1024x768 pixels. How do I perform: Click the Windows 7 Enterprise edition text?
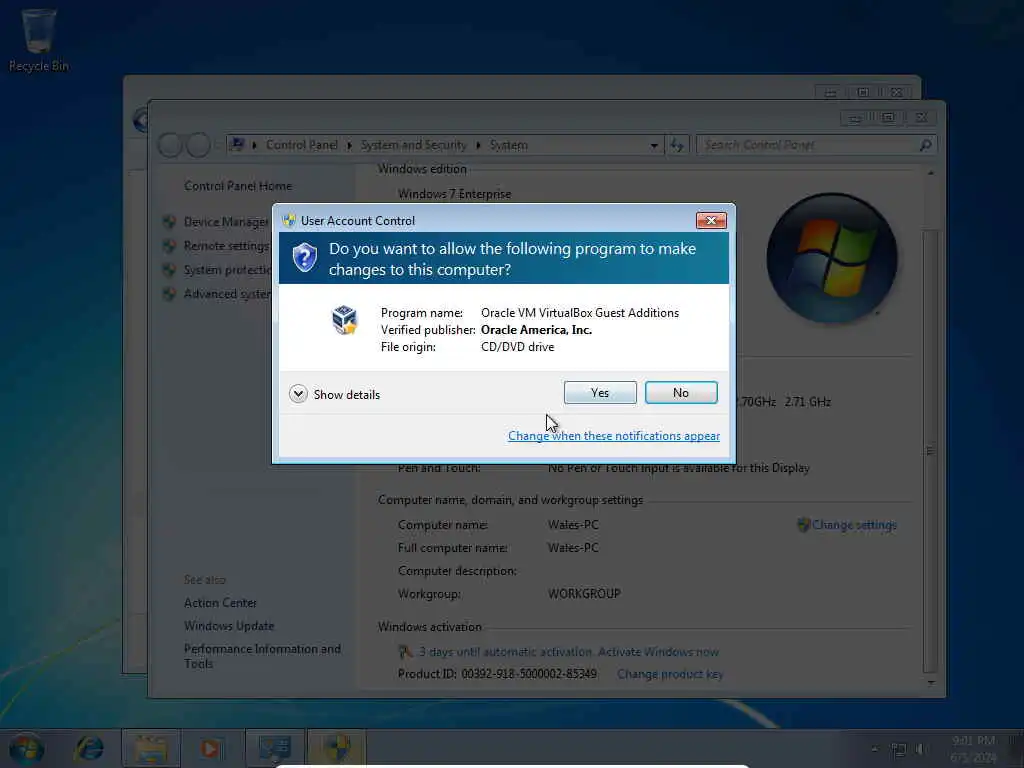(455, 194)
